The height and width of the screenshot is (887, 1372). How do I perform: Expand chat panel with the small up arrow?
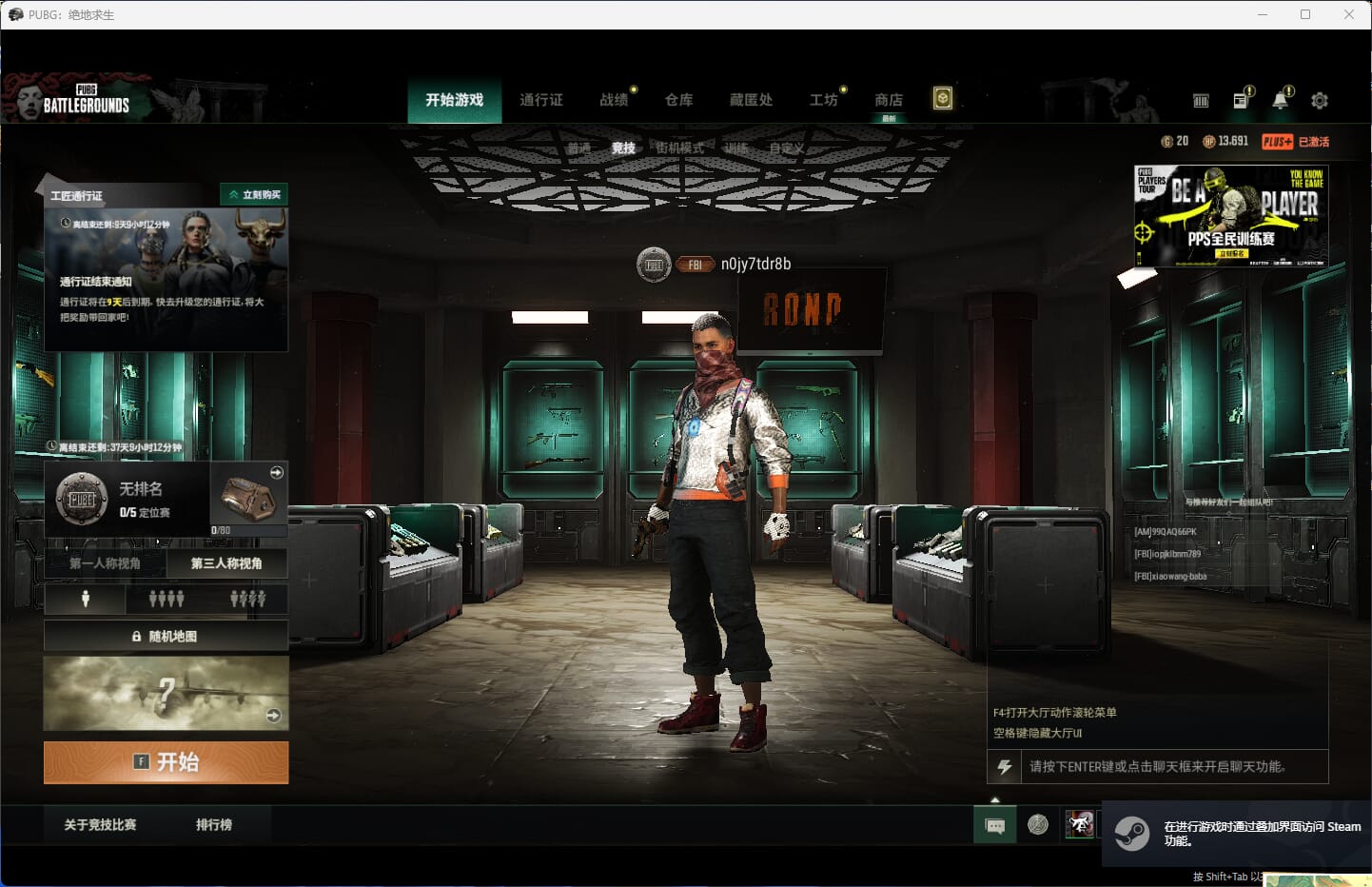(995, 799)
